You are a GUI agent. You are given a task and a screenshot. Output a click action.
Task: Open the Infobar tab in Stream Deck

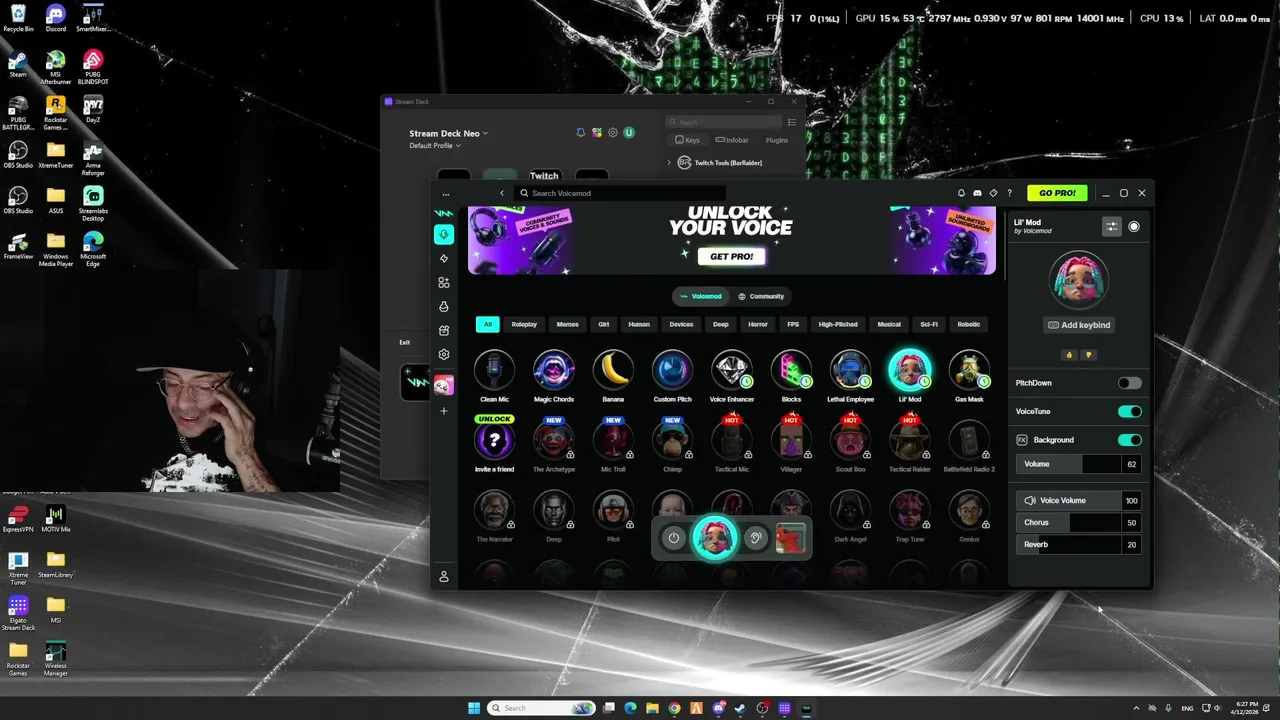point(732,140)
